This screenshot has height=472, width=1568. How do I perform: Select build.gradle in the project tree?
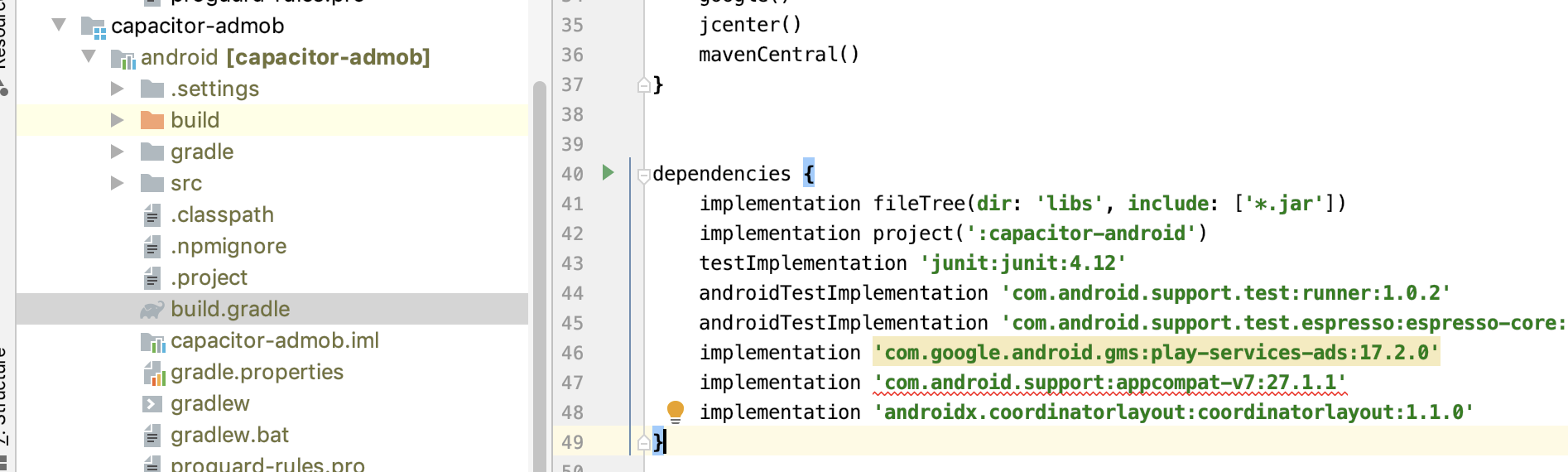272,309
